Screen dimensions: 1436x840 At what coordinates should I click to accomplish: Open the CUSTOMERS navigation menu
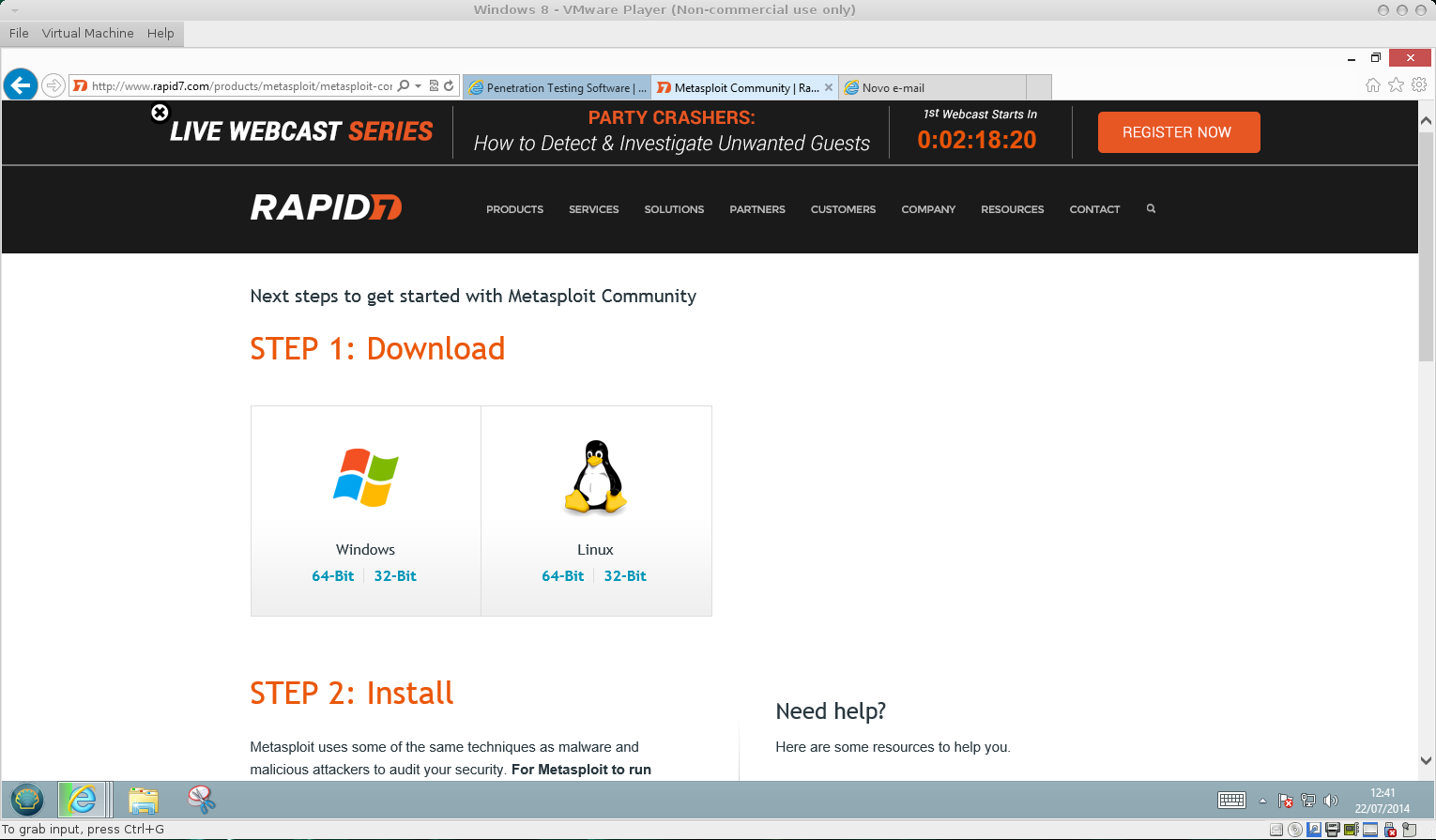[x=843, y=209]
